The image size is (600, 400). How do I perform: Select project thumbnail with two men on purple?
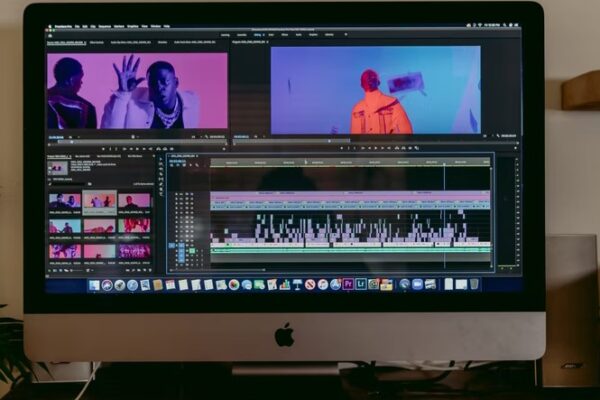pos(65,201)
